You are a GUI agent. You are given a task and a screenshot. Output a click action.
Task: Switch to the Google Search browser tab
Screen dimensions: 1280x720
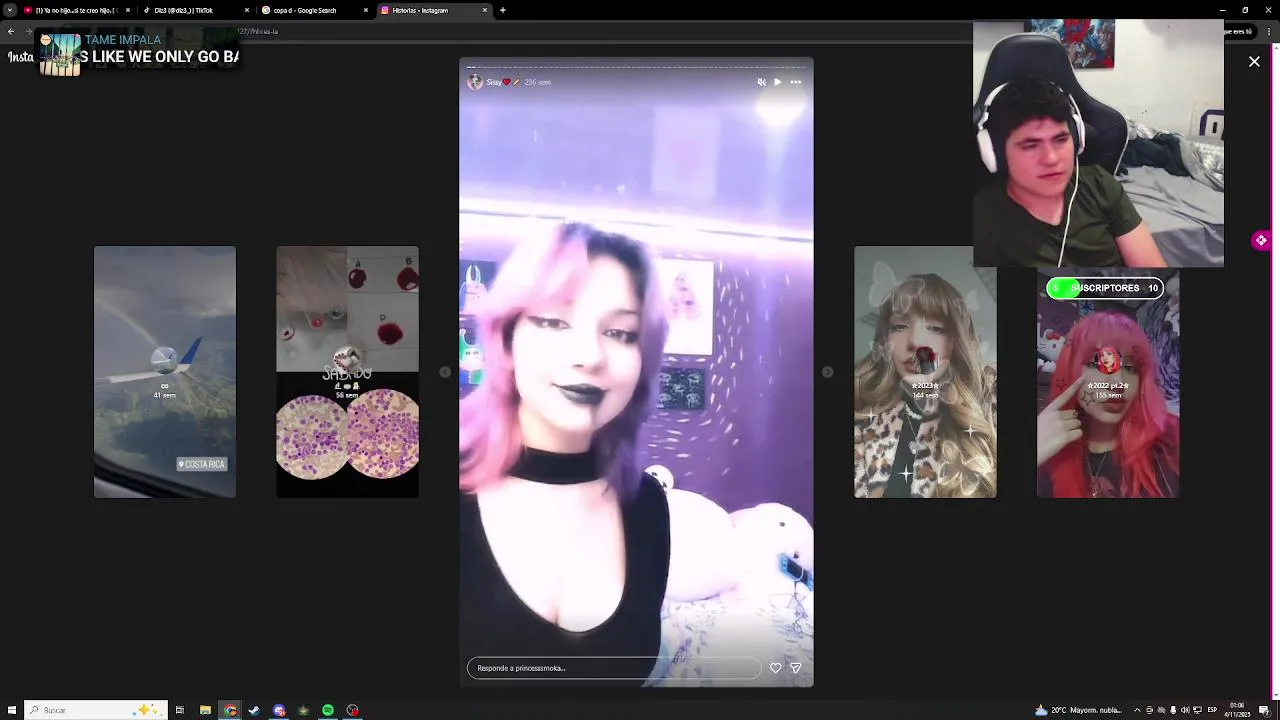pos(314,10)
